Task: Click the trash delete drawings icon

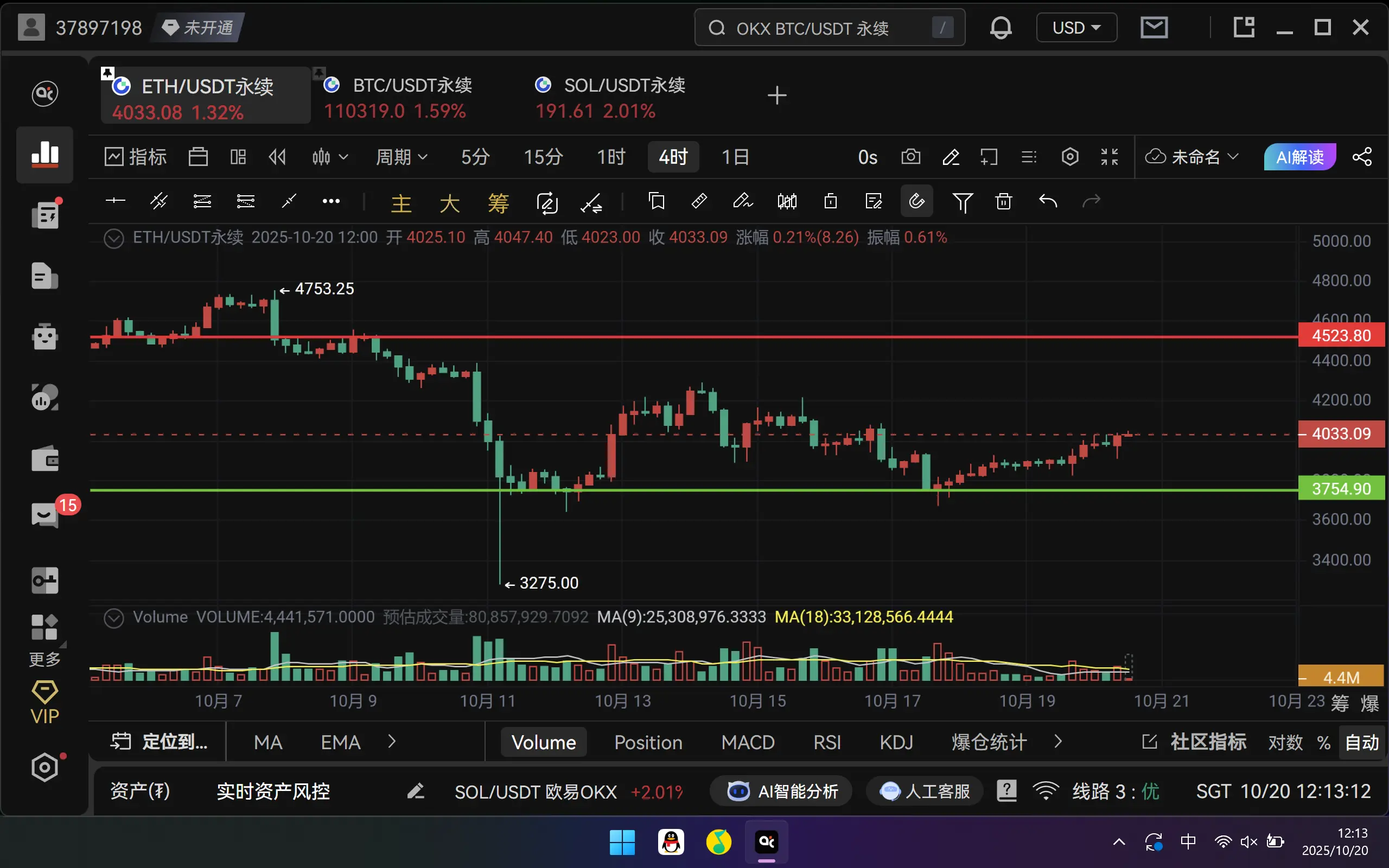Action: click(x=1003, y=201)
